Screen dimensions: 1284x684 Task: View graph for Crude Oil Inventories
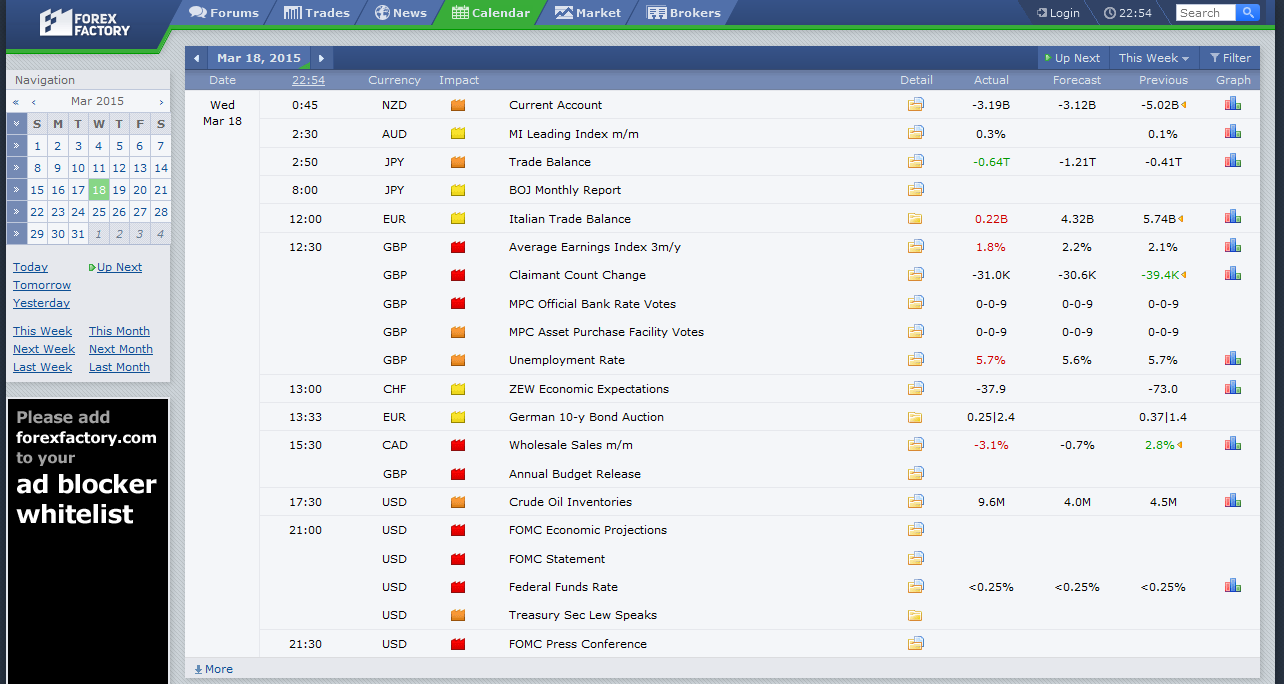[1233, 500]
